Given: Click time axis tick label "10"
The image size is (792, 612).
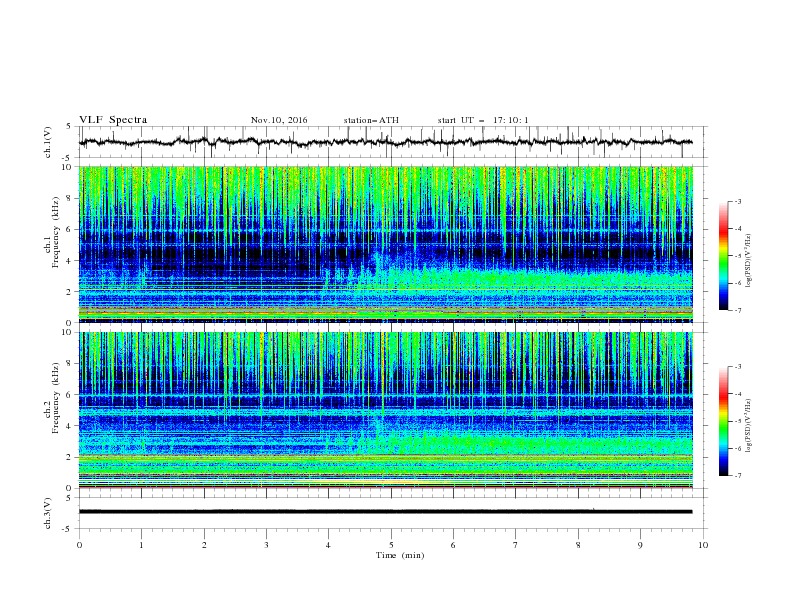Looking at the screenshot, I should 703,545.
